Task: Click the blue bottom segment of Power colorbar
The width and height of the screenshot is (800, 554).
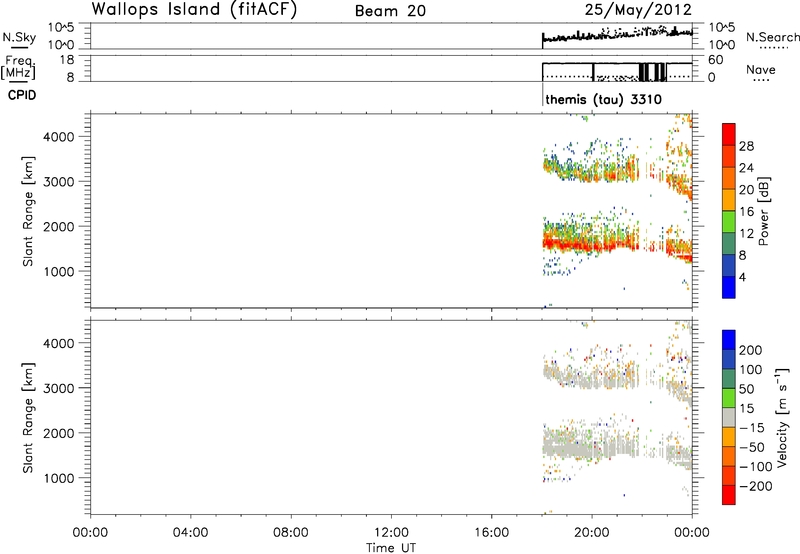Action: click(729, 287)
